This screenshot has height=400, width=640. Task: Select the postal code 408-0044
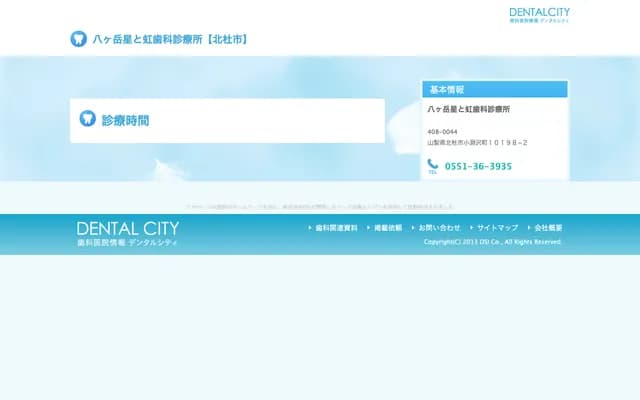442,132
